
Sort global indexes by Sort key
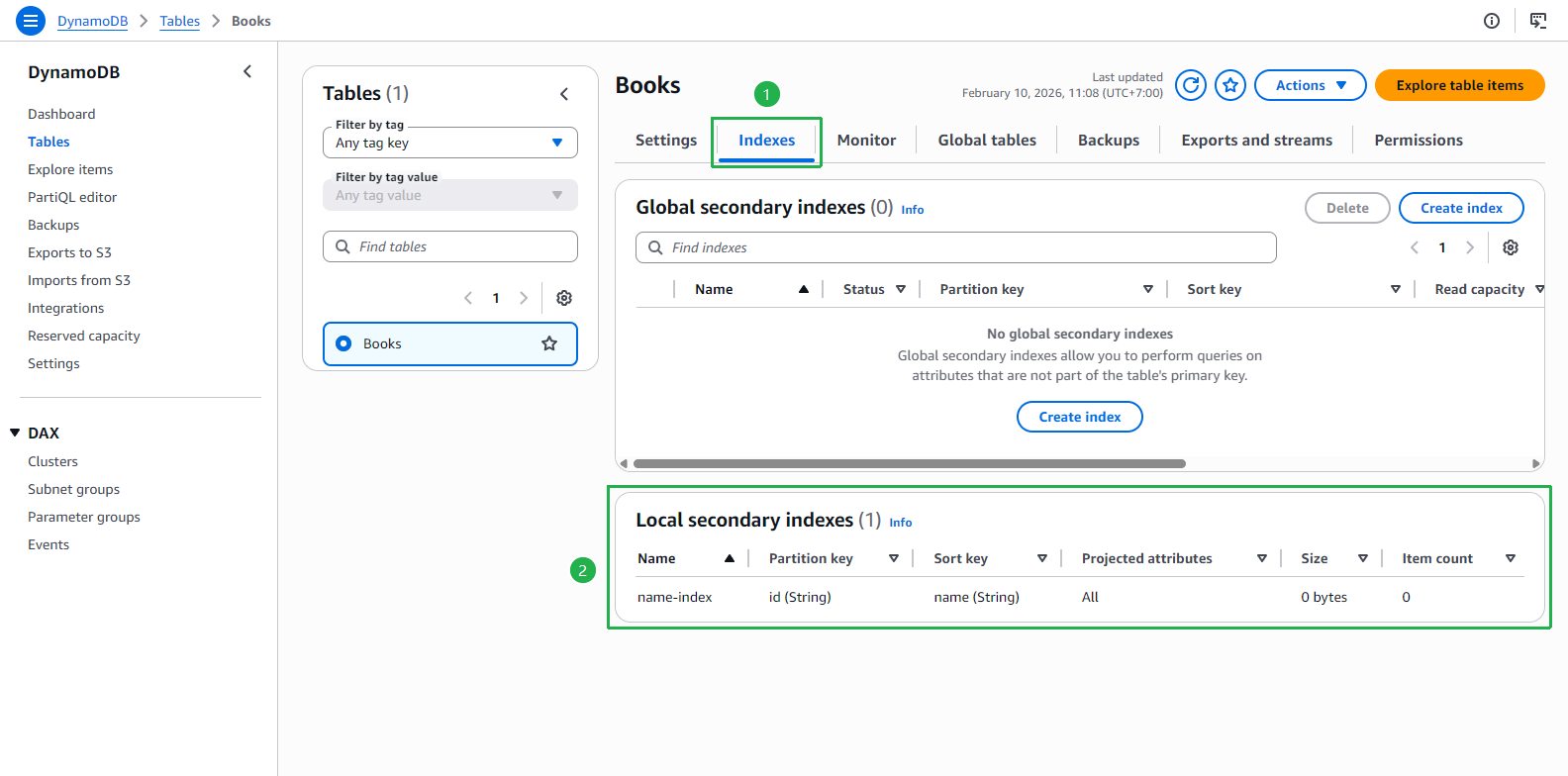(x=1396, y=289)
